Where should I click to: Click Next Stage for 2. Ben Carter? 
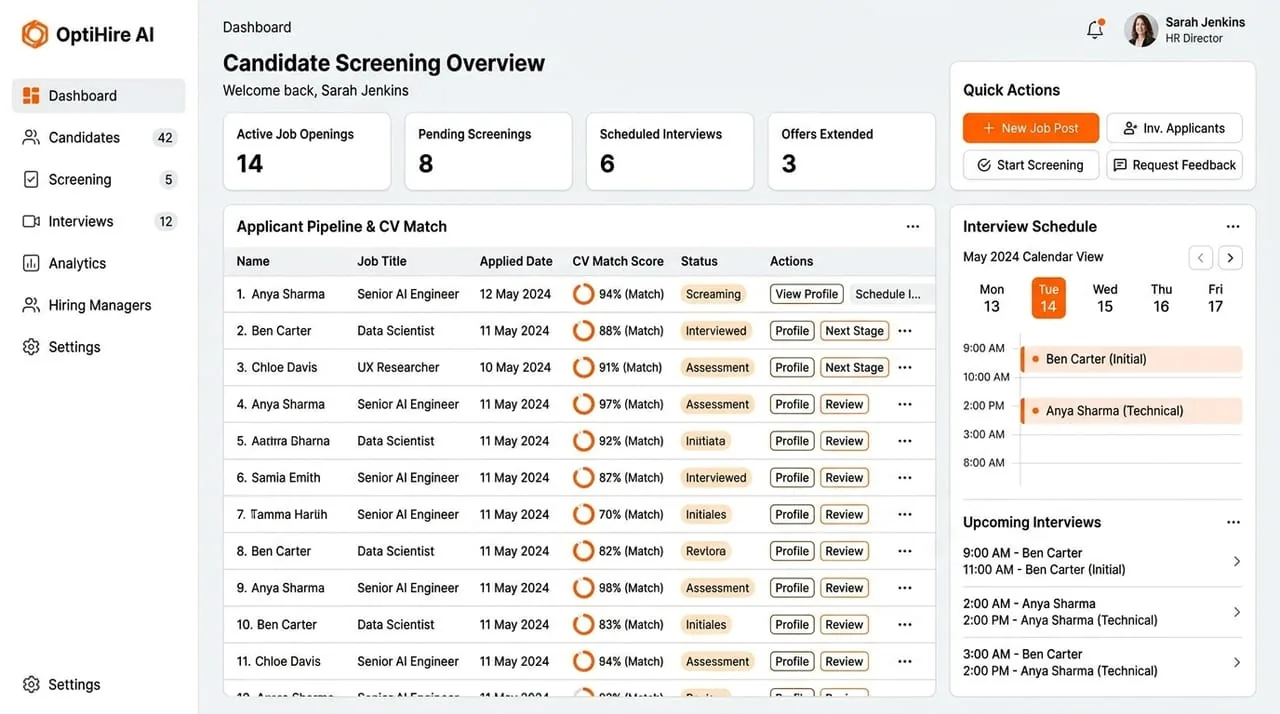click(854, 331)
